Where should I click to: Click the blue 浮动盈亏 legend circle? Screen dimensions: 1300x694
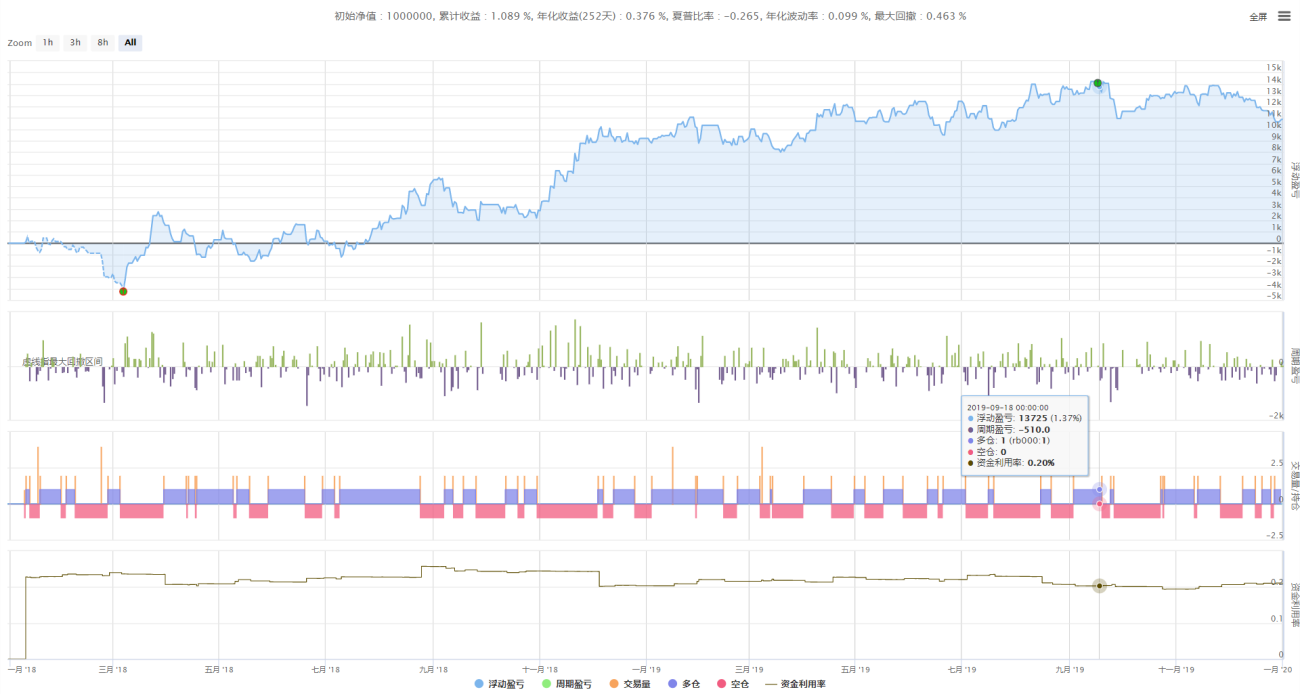tap(479, 684)
